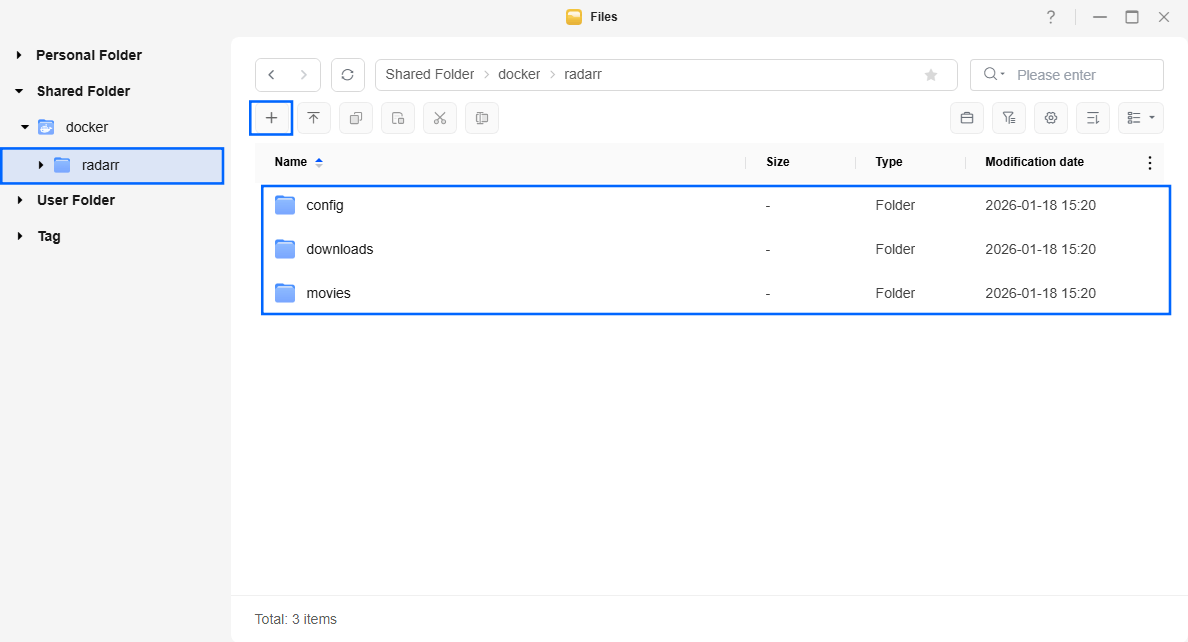This screenshot has height=642, width=1188.
Task: Refresh the current folder listing
Action: click(347, 75)
